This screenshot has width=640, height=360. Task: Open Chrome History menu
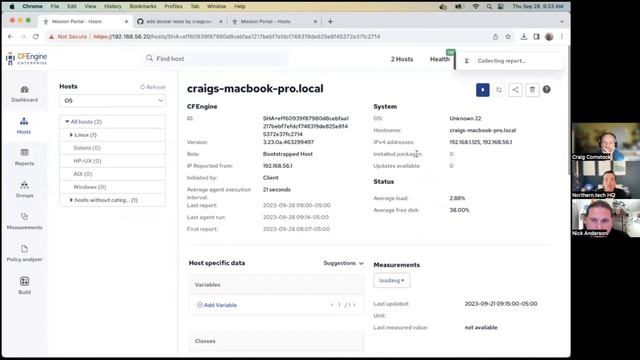pos(113,7)
